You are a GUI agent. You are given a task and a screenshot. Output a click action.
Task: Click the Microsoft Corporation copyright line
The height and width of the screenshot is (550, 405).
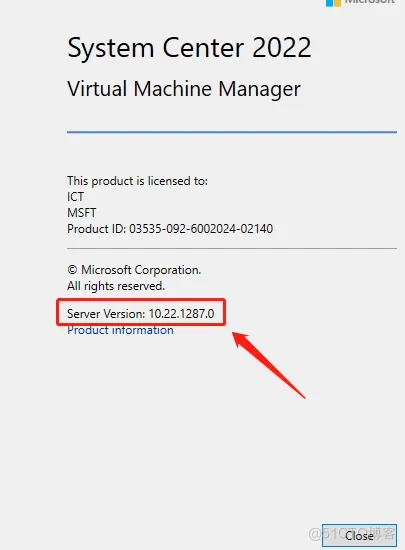(134, 270)
